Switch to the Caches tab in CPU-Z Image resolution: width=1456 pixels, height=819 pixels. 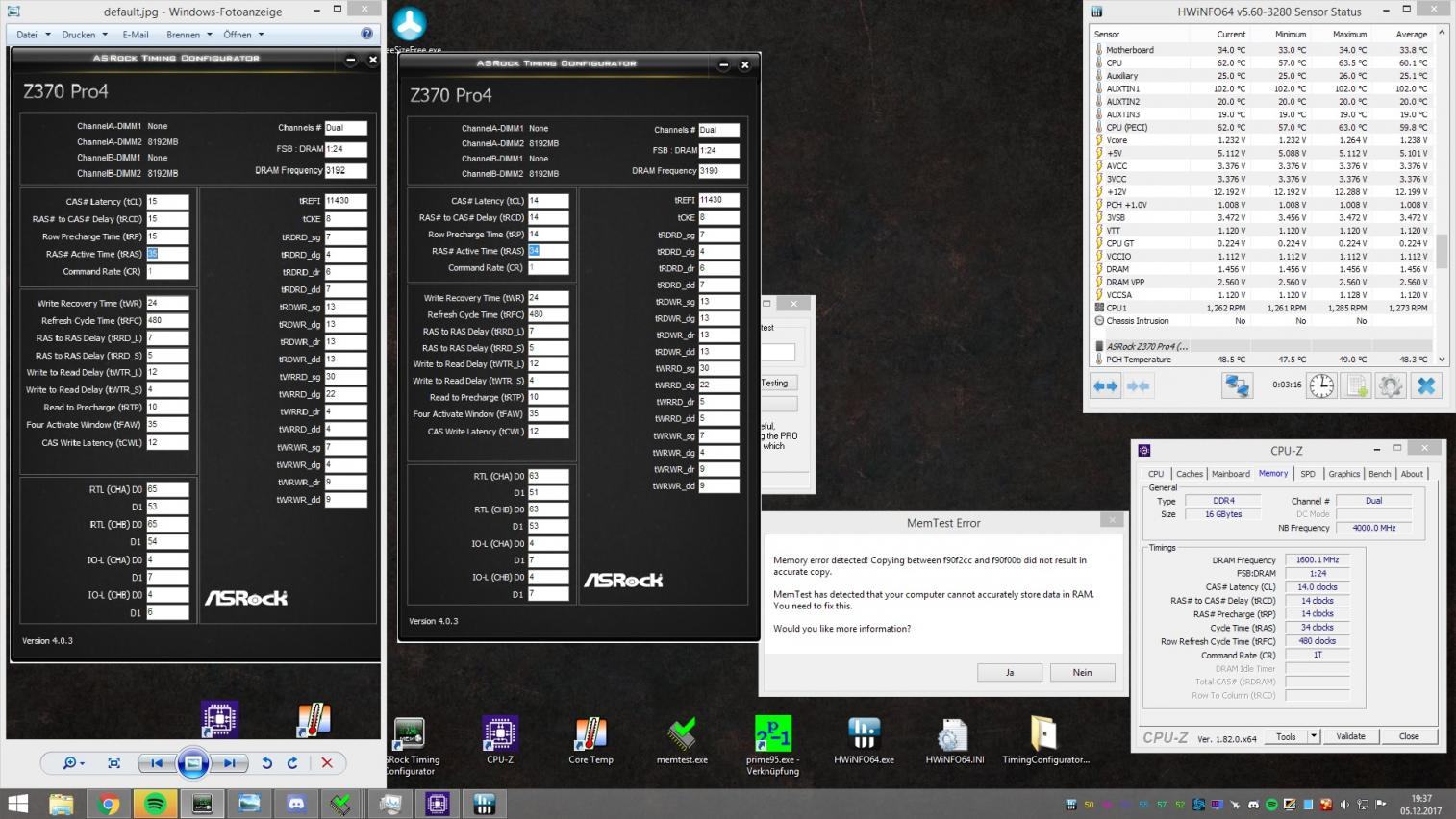1189,473
